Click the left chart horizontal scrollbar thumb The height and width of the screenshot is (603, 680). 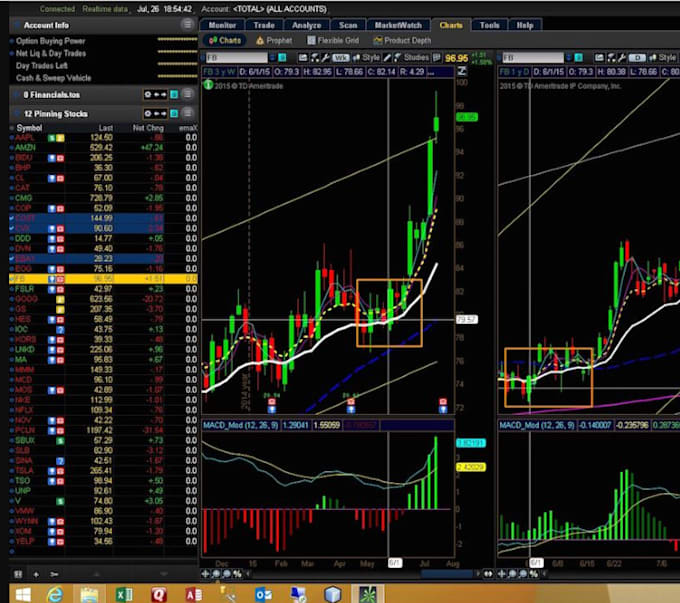[x=446, y=574]
